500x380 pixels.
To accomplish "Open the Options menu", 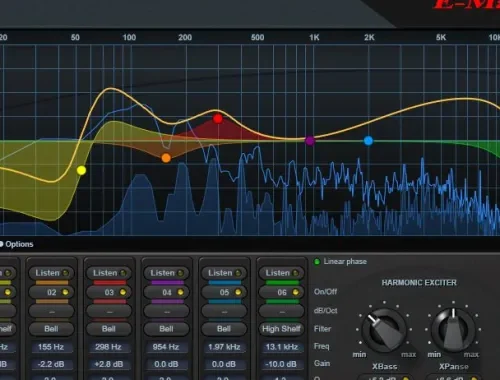I will pos(19,244).
